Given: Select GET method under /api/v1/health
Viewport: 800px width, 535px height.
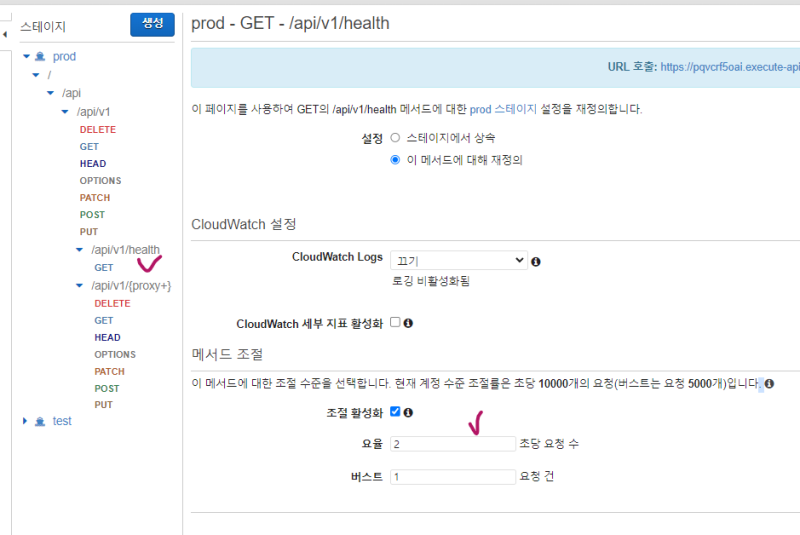Looking at the screenshot, I should coord(103,268).
